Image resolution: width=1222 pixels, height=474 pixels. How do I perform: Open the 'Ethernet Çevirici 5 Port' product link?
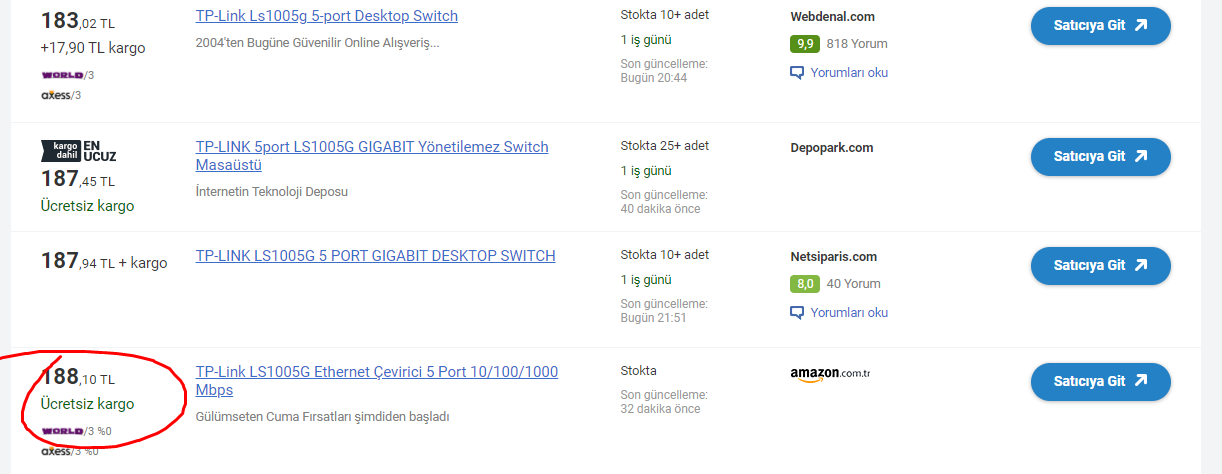(376, 372)
